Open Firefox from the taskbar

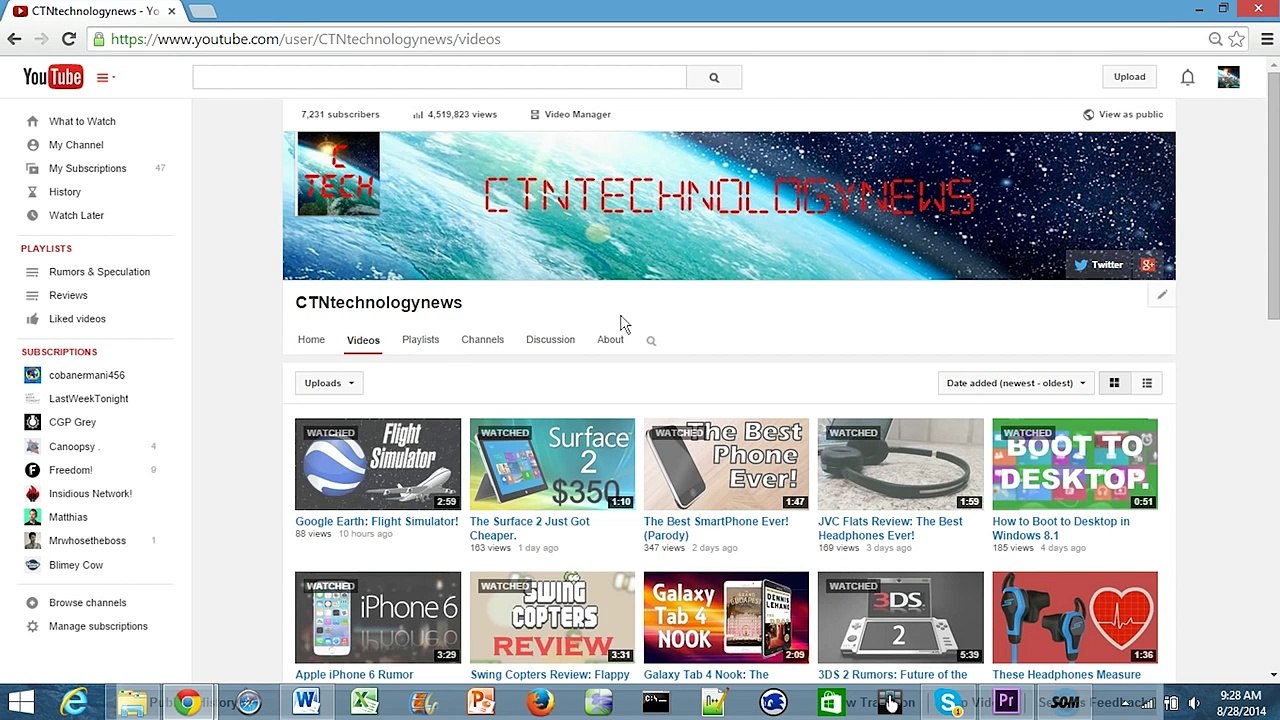pos(540,702)
